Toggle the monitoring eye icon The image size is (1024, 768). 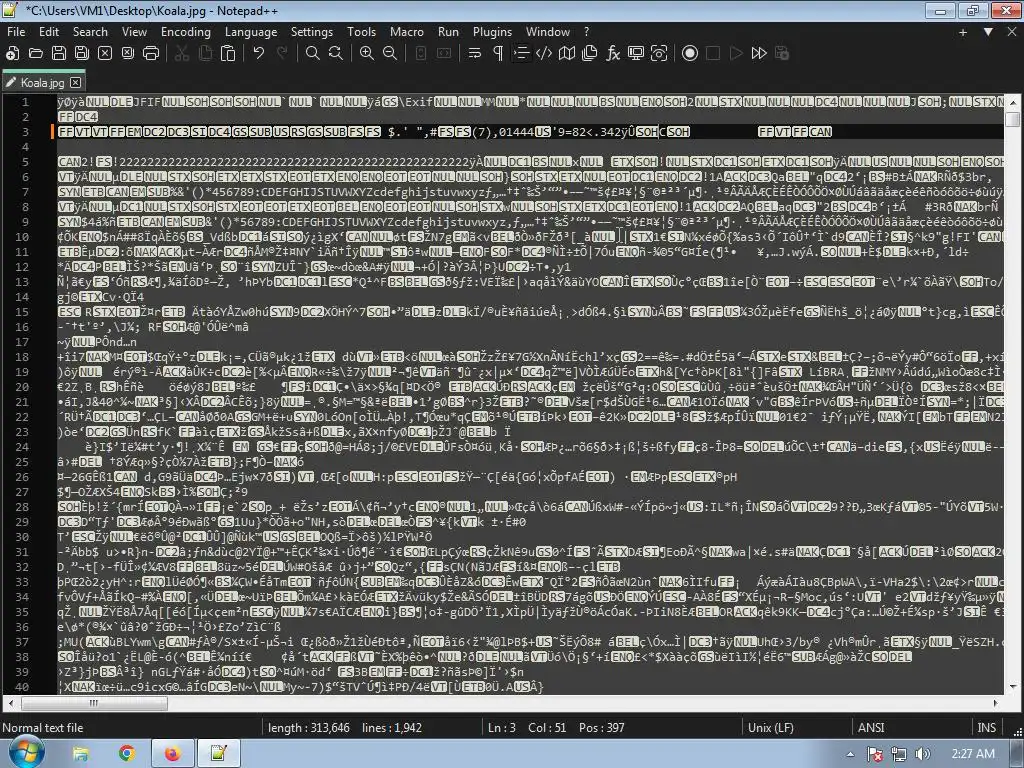pyautogui.click(x=659, y=54)
